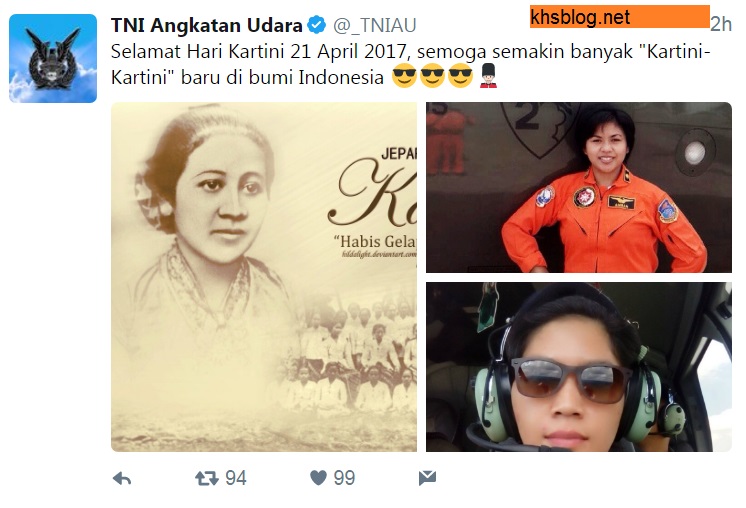The height and width of the screenshot is (508, 746).
Task: Click the blue verified badge
Action: coord(316,25)
